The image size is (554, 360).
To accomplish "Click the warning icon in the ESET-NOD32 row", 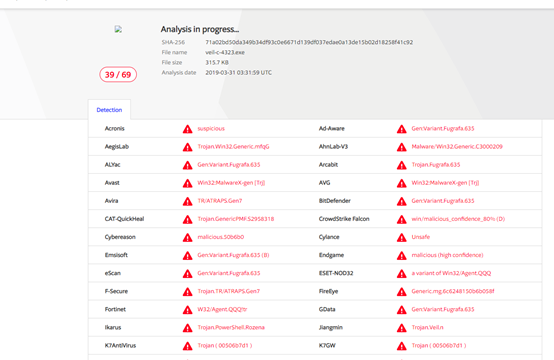I will click(402, 273).
